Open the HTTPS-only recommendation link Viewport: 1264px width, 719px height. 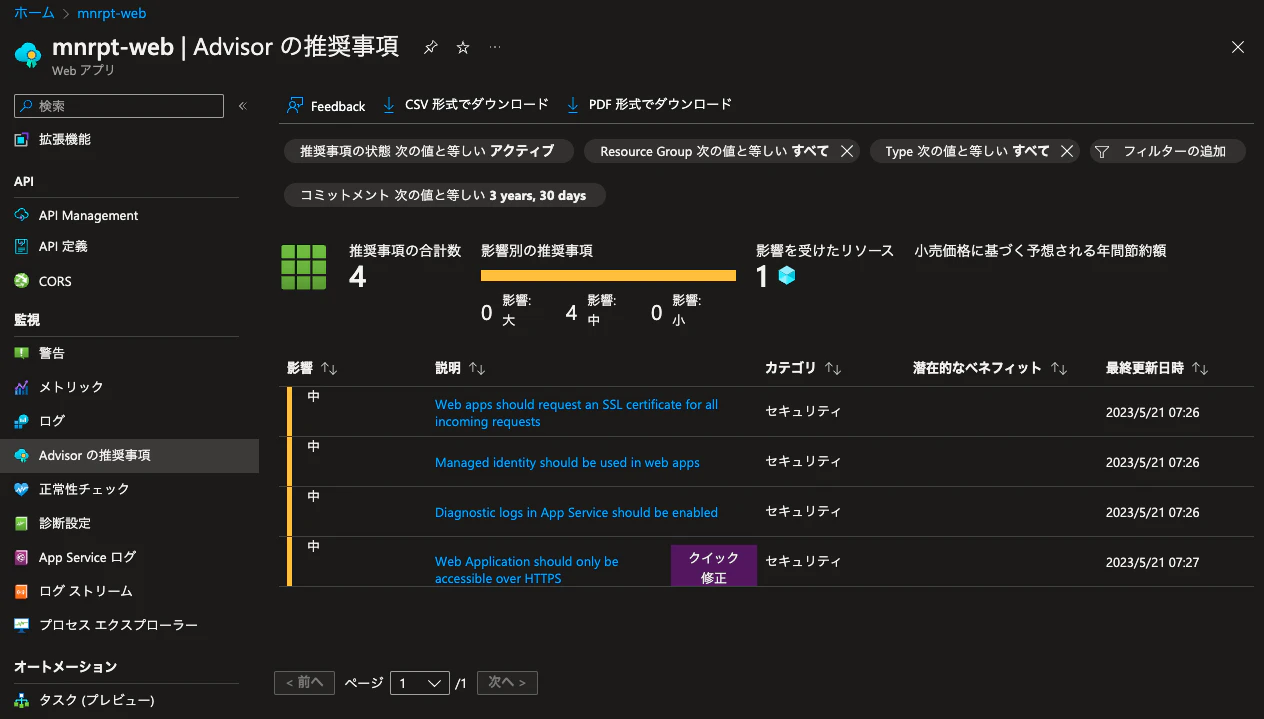point(526,570)
